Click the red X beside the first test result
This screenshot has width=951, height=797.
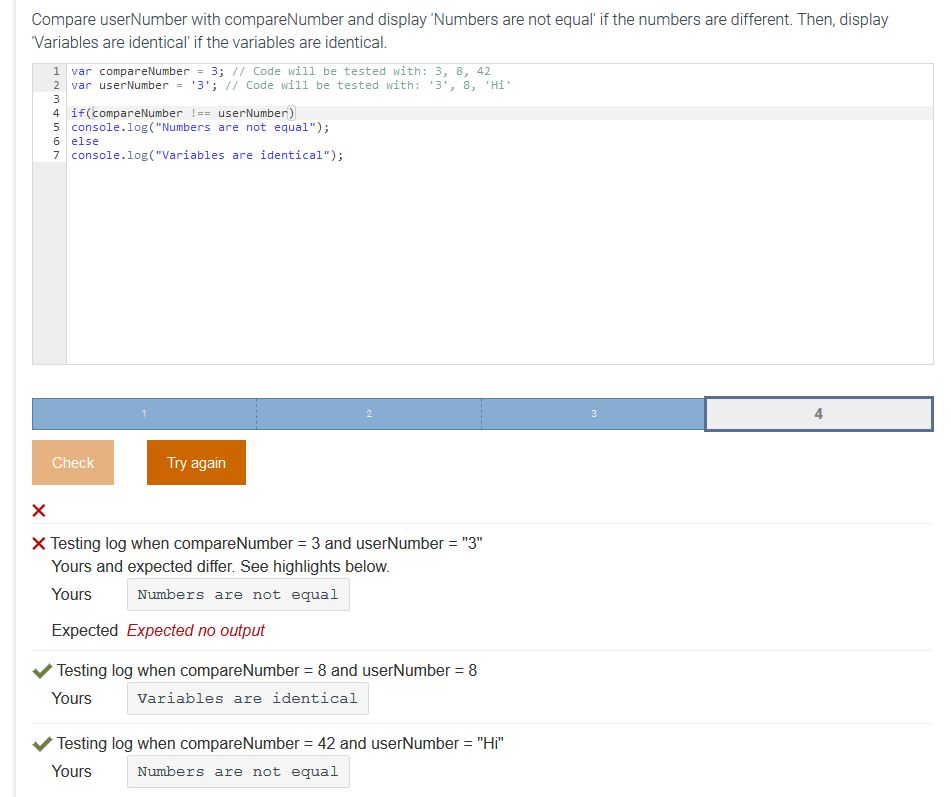(38, 543)
